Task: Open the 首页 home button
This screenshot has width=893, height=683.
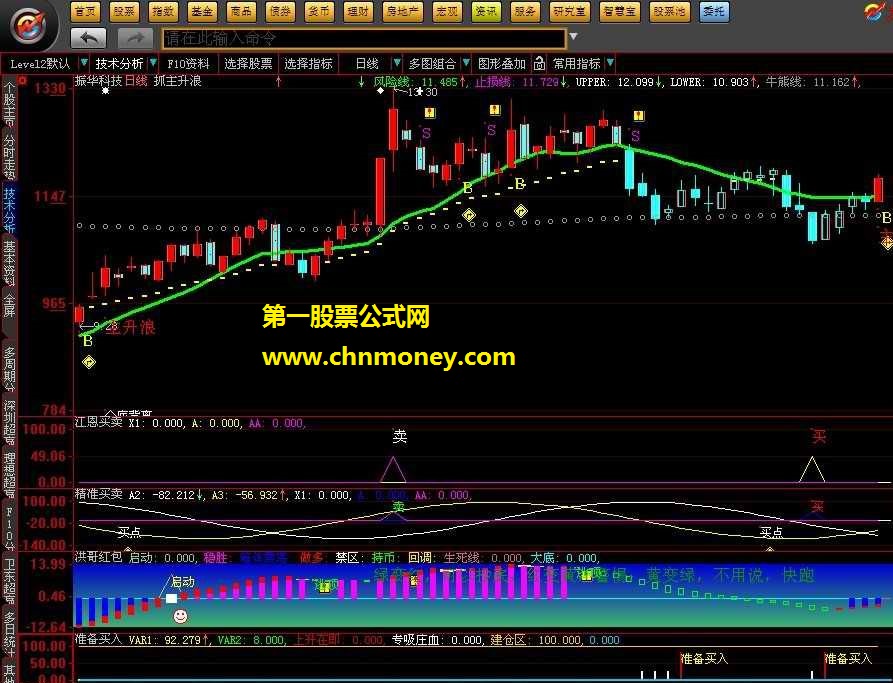Action: pos(85,11)
